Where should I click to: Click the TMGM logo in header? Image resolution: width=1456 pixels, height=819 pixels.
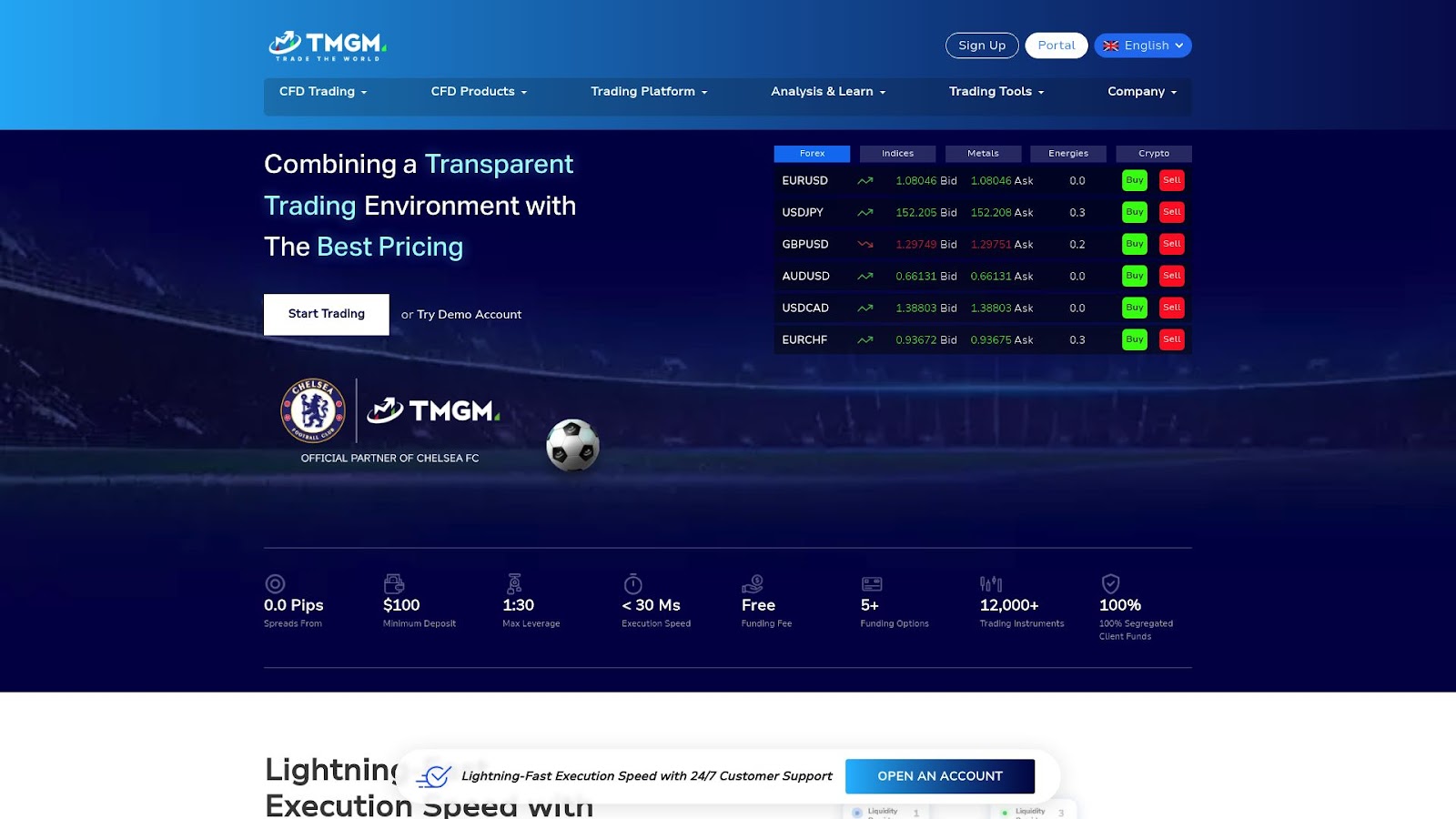(328, 45)
